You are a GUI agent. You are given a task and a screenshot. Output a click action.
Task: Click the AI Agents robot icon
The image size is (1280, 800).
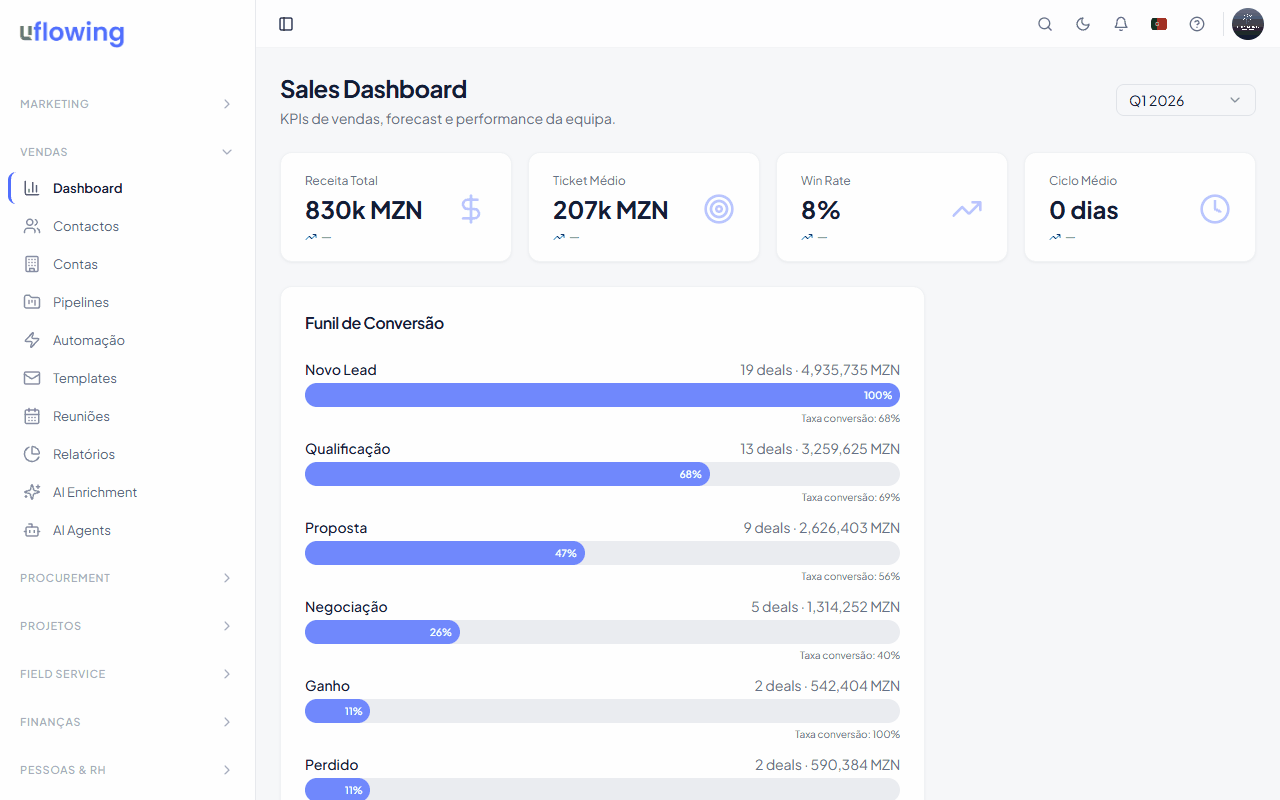click(x=32, y=530)
